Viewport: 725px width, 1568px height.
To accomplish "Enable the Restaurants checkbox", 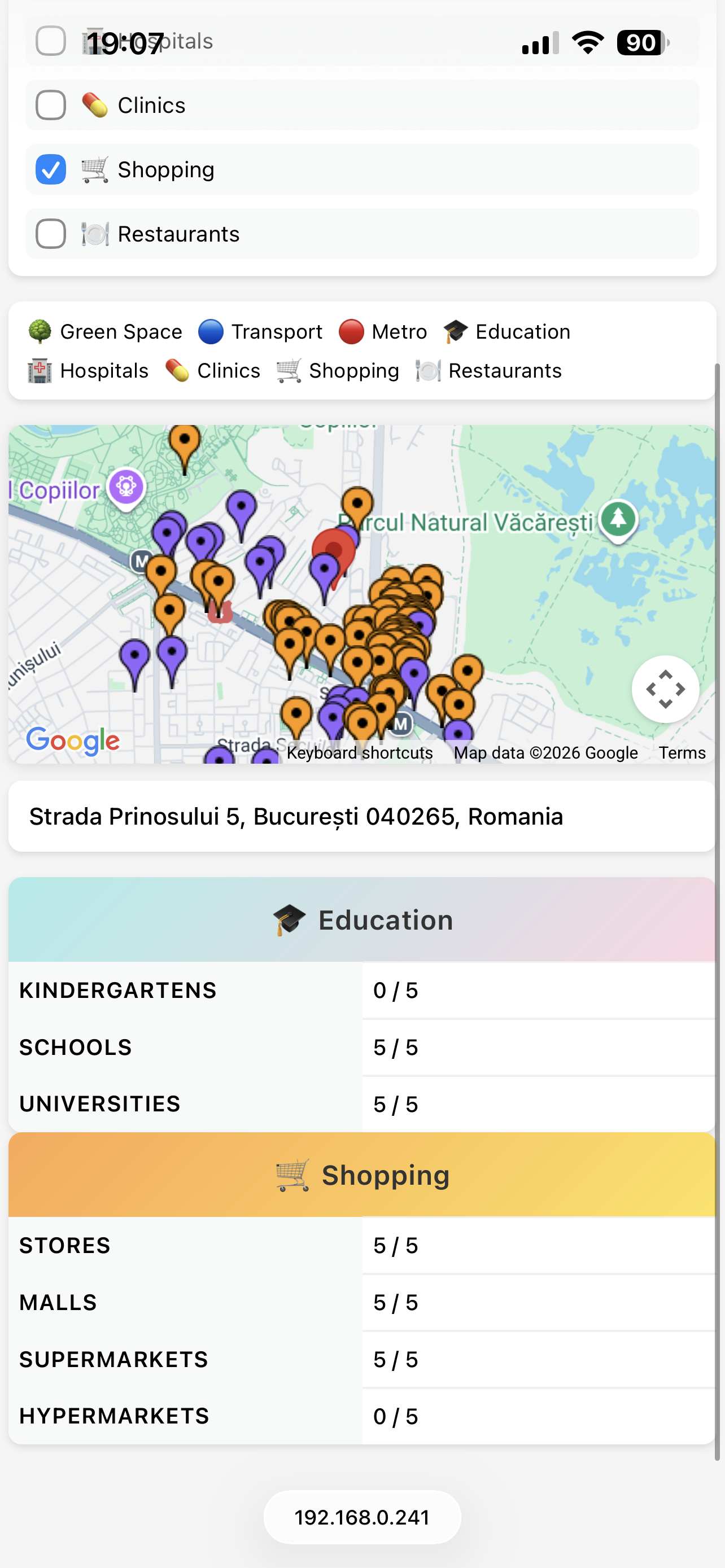I will click(x=51, y=234).
